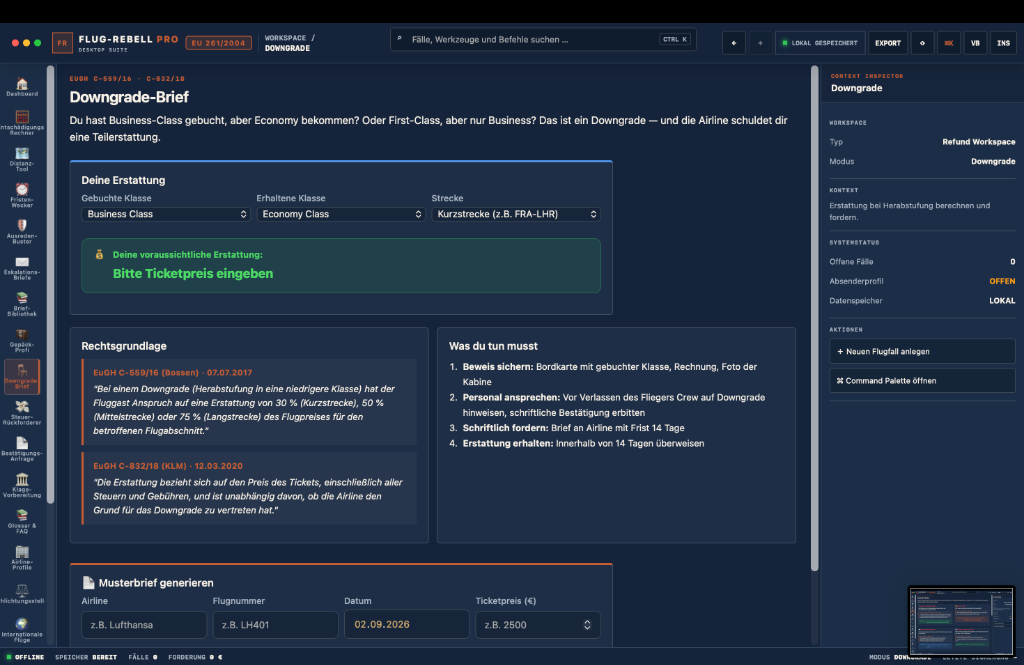This screenshot has width=1024, height=665.
Task: Toggle the VB button in toolbar
Action: (x=975, y=43)
